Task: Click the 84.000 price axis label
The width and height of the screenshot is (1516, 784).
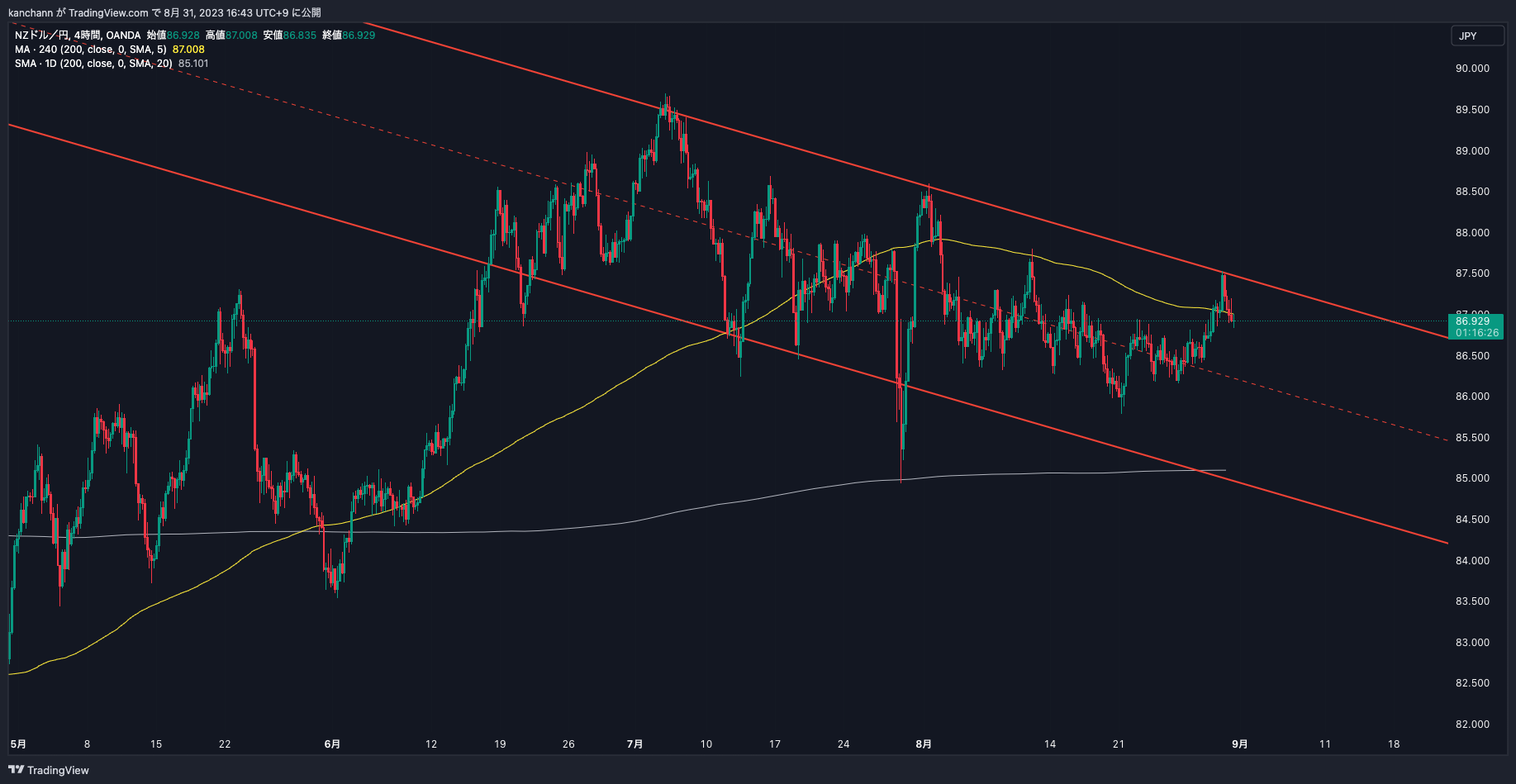Action: click(1472, 561)
